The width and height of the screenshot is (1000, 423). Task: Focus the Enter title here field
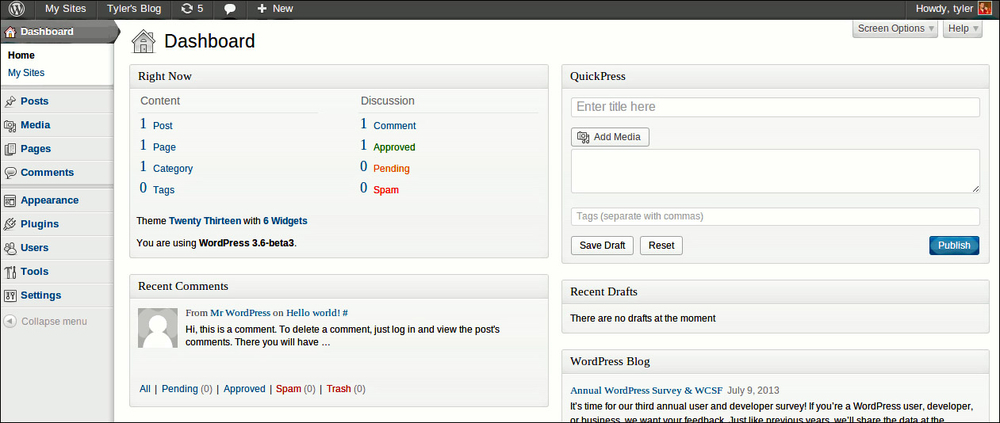pyautogui.click(x=775, y=107)
